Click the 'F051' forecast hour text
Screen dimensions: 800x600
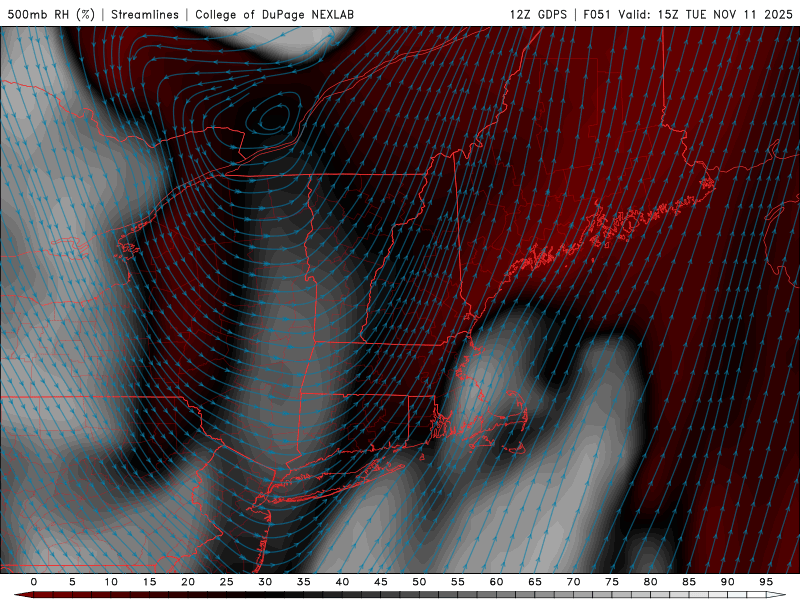pyautogui.click(x=596, y=14)
